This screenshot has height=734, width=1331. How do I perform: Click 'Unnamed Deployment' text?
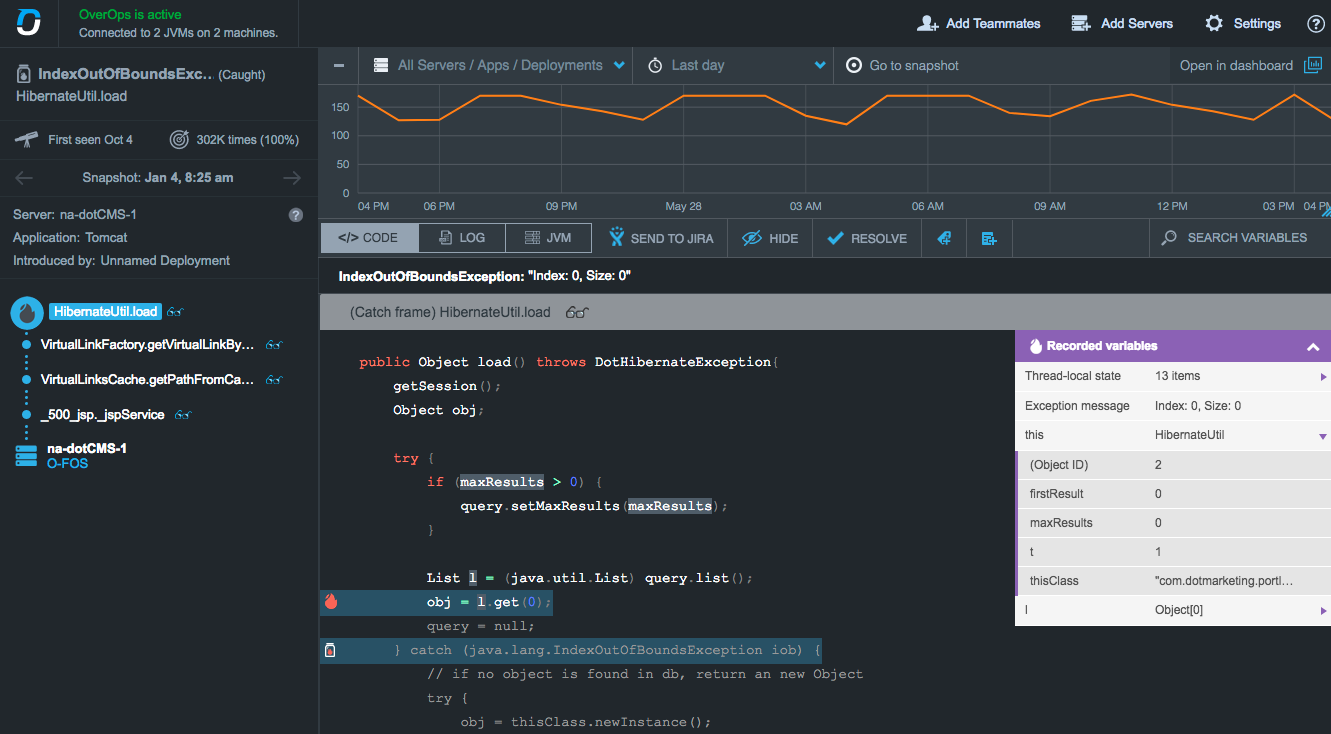click(165, 261)
